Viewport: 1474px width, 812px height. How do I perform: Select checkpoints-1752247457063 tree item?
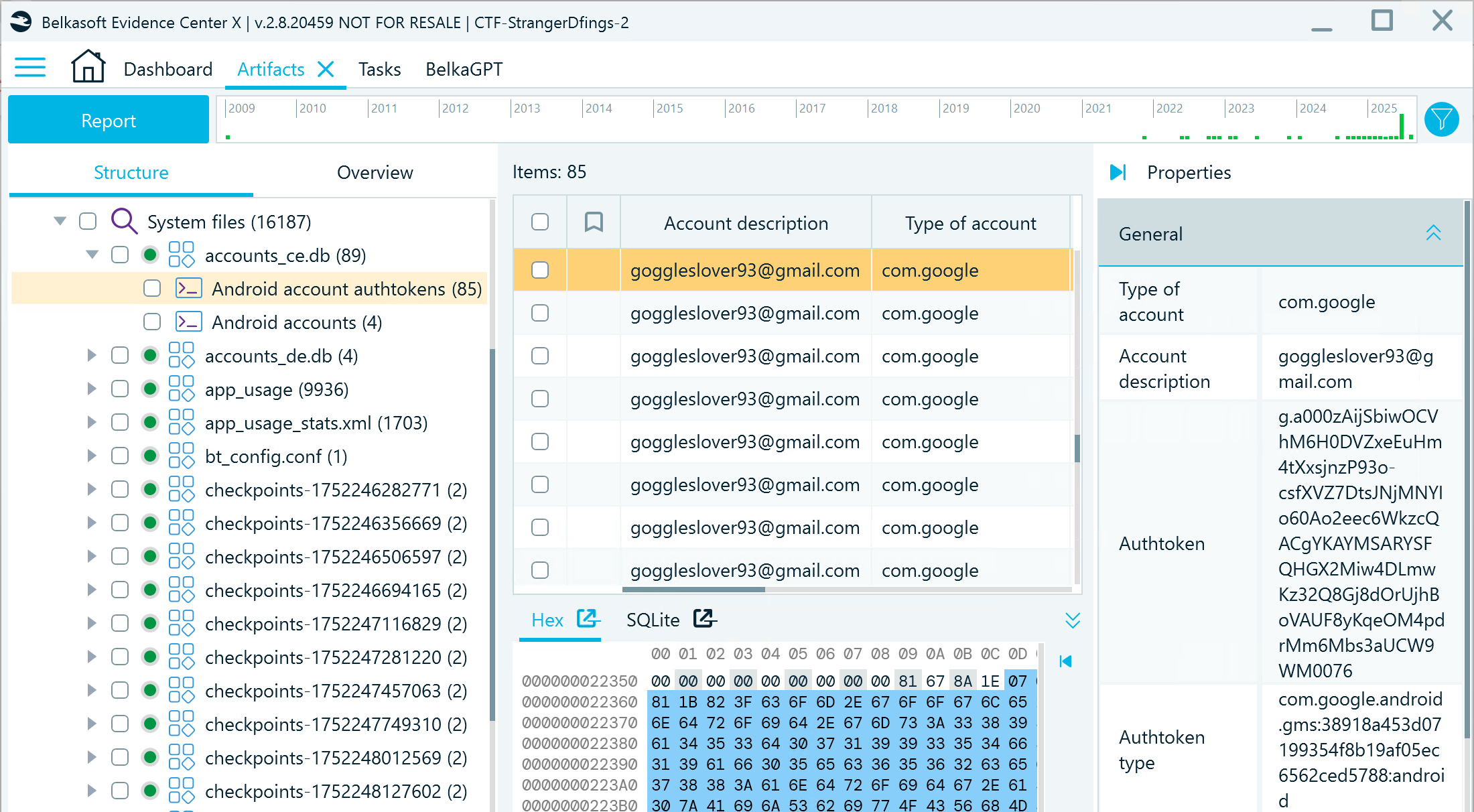[336, 691]
